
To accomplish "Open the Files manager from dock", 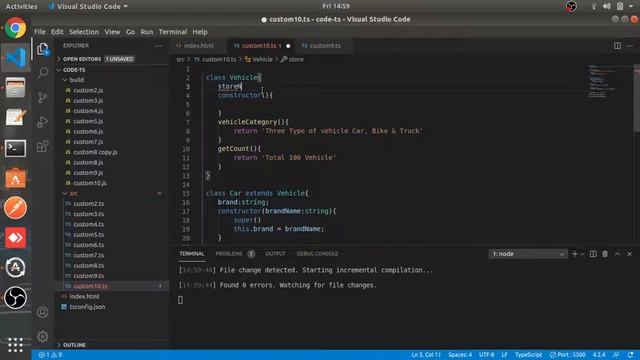I will (x=16, y=88).
